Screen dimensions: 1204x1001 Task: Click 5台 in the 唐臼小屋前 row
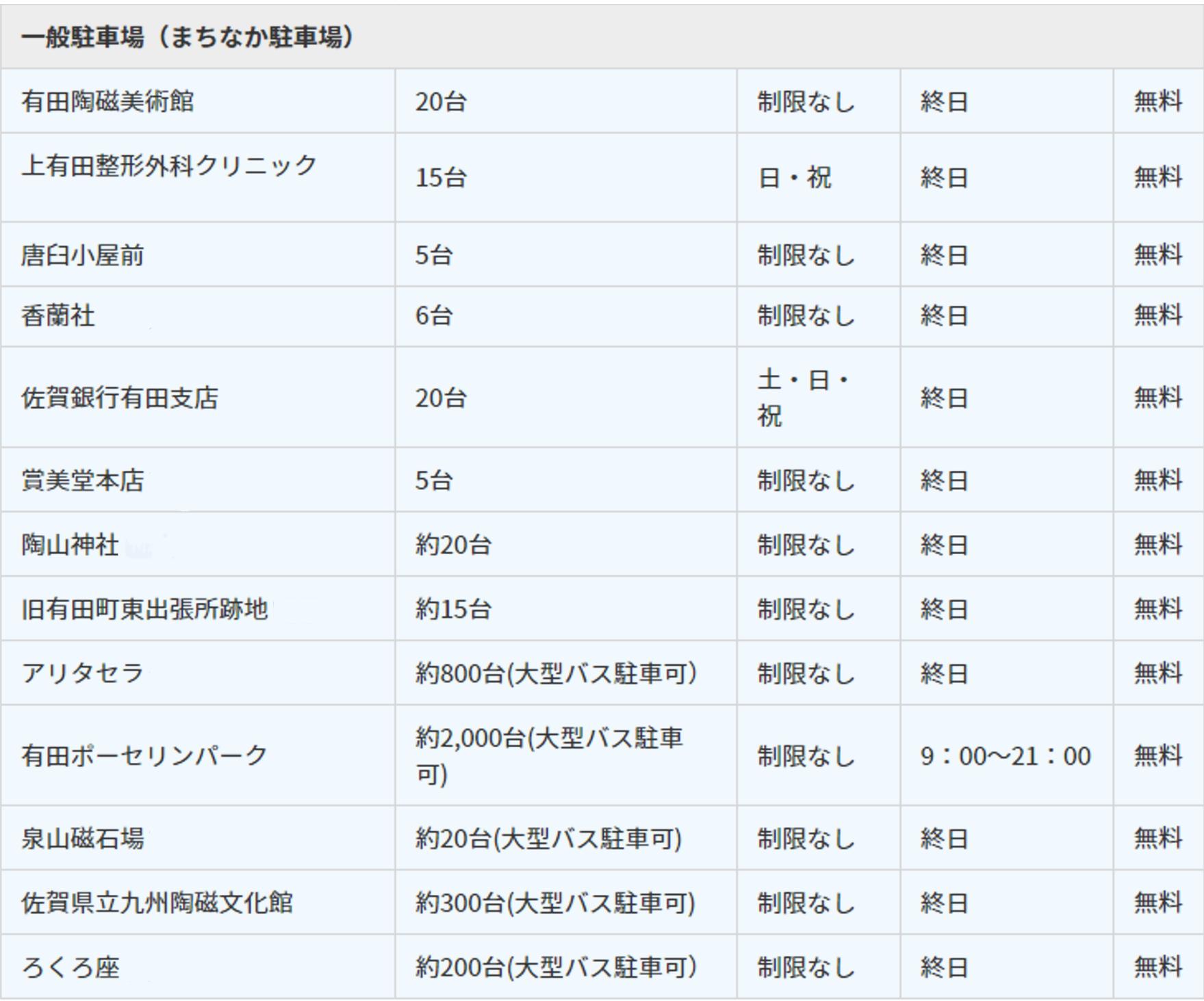pyautogui.click(x=434, y=255)
